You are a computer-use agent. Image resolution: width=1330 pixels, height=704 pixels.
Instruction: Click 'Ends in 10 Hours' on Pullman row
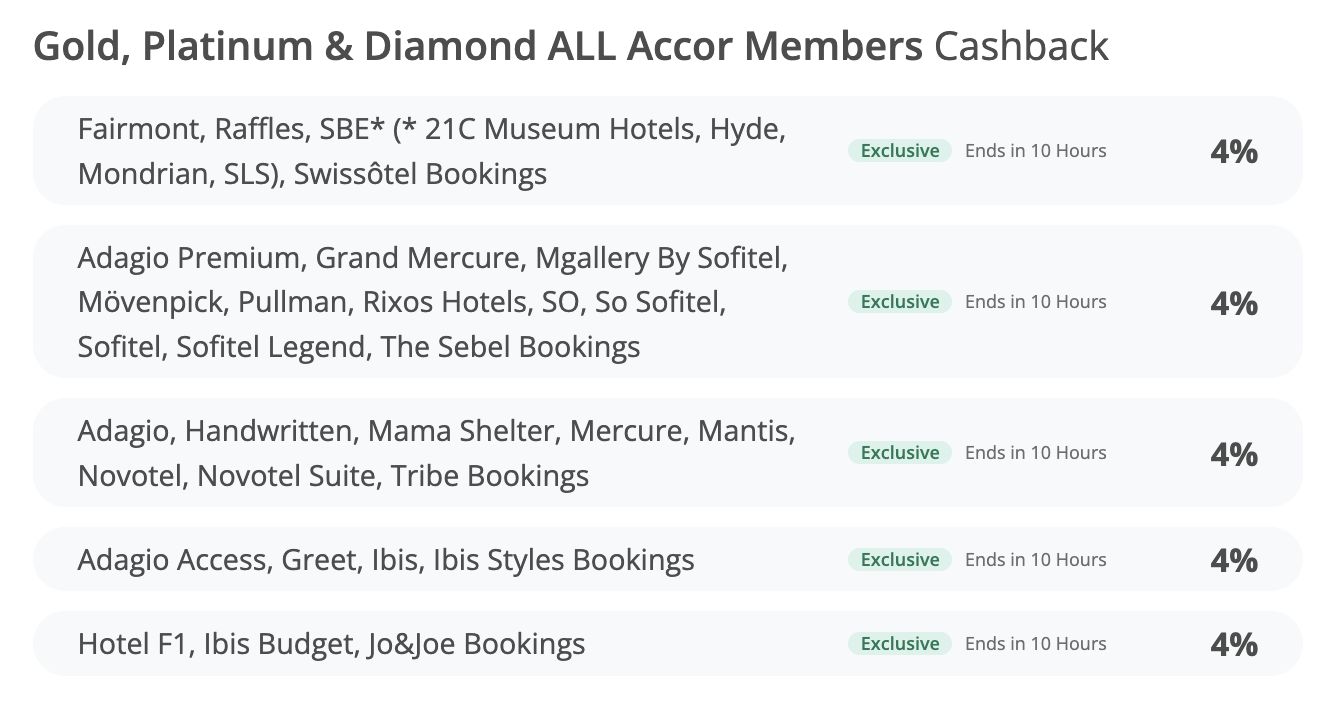click(x=1035, y=302)
